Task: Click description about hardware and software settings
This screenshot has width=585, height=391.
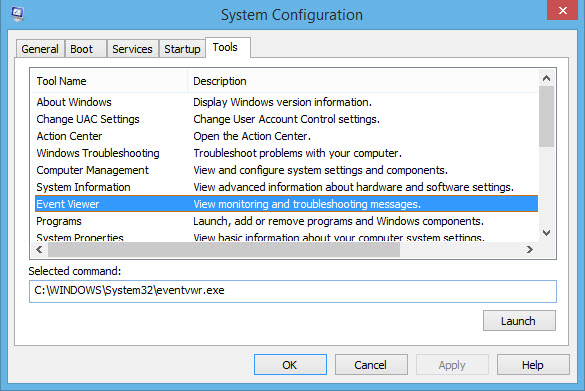Action: (353, 187)
